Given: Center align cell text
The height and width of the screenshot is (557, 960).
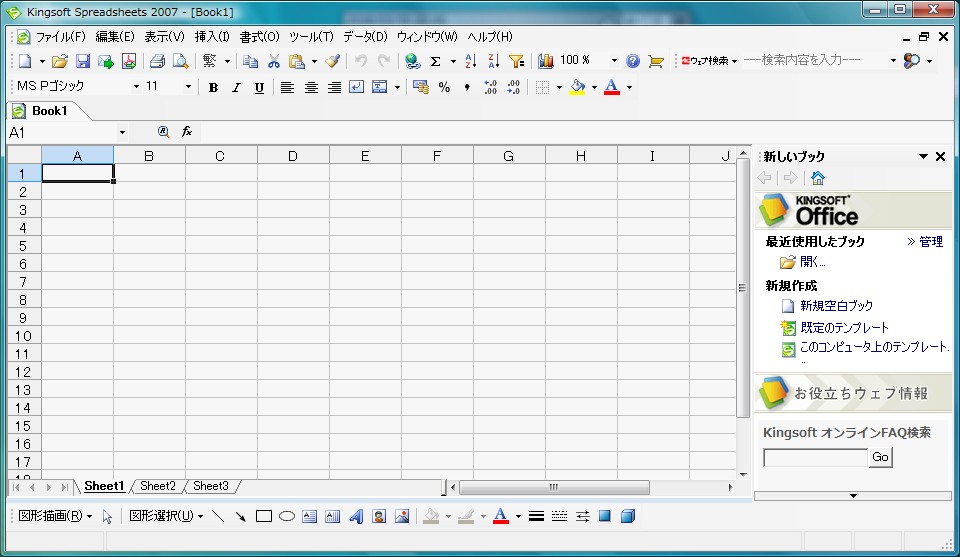Looking at the screenshot, I should coord(310,87).
